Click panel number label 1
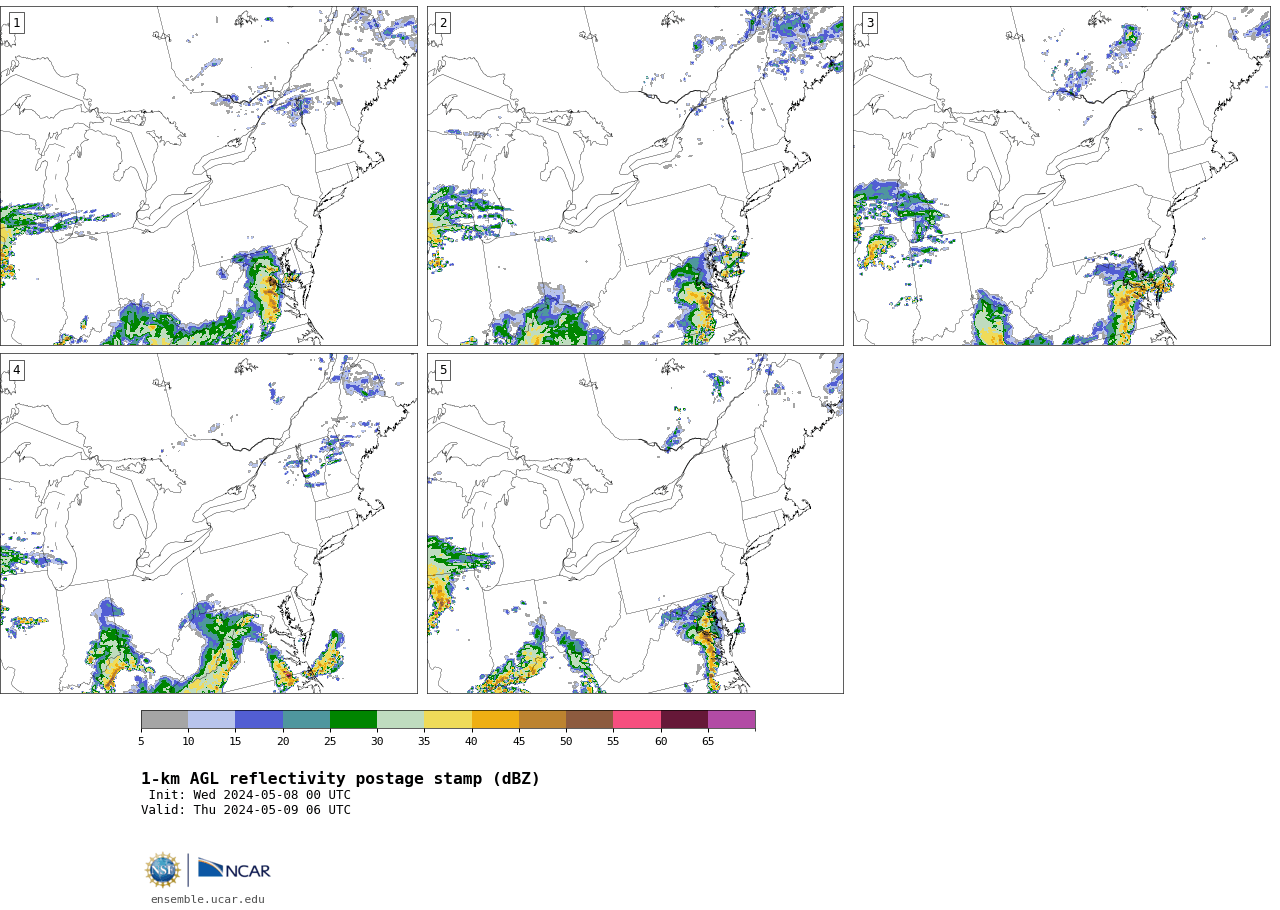Viewport: 1280px width, 910px height. point(16,23)
